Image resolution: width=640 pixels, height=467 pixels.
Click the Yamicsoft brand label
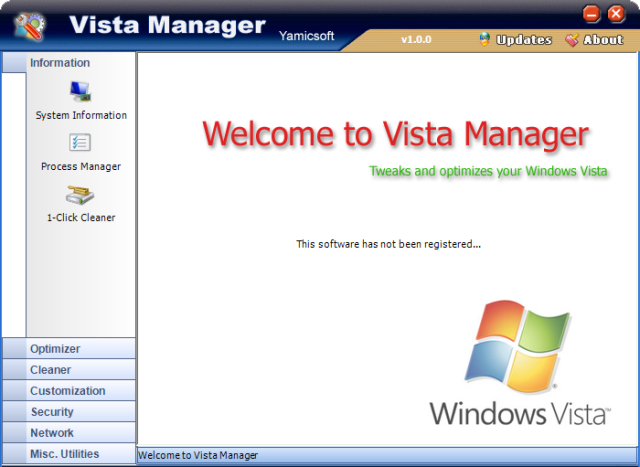point(307,36)
